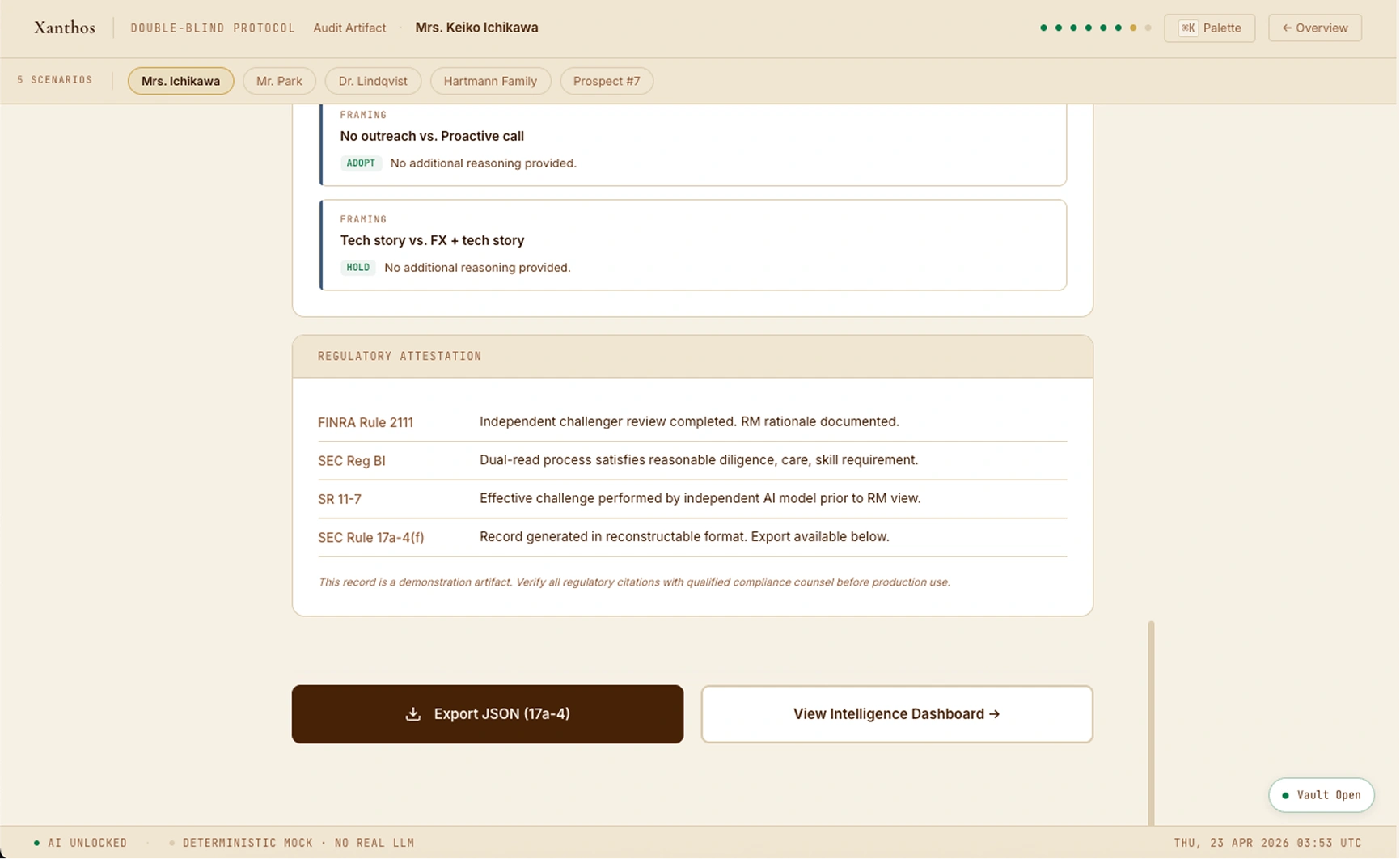Toggle the last gray progress dot
The height and width of the screenshot is (859, 1400).
tap(1148, 27)
